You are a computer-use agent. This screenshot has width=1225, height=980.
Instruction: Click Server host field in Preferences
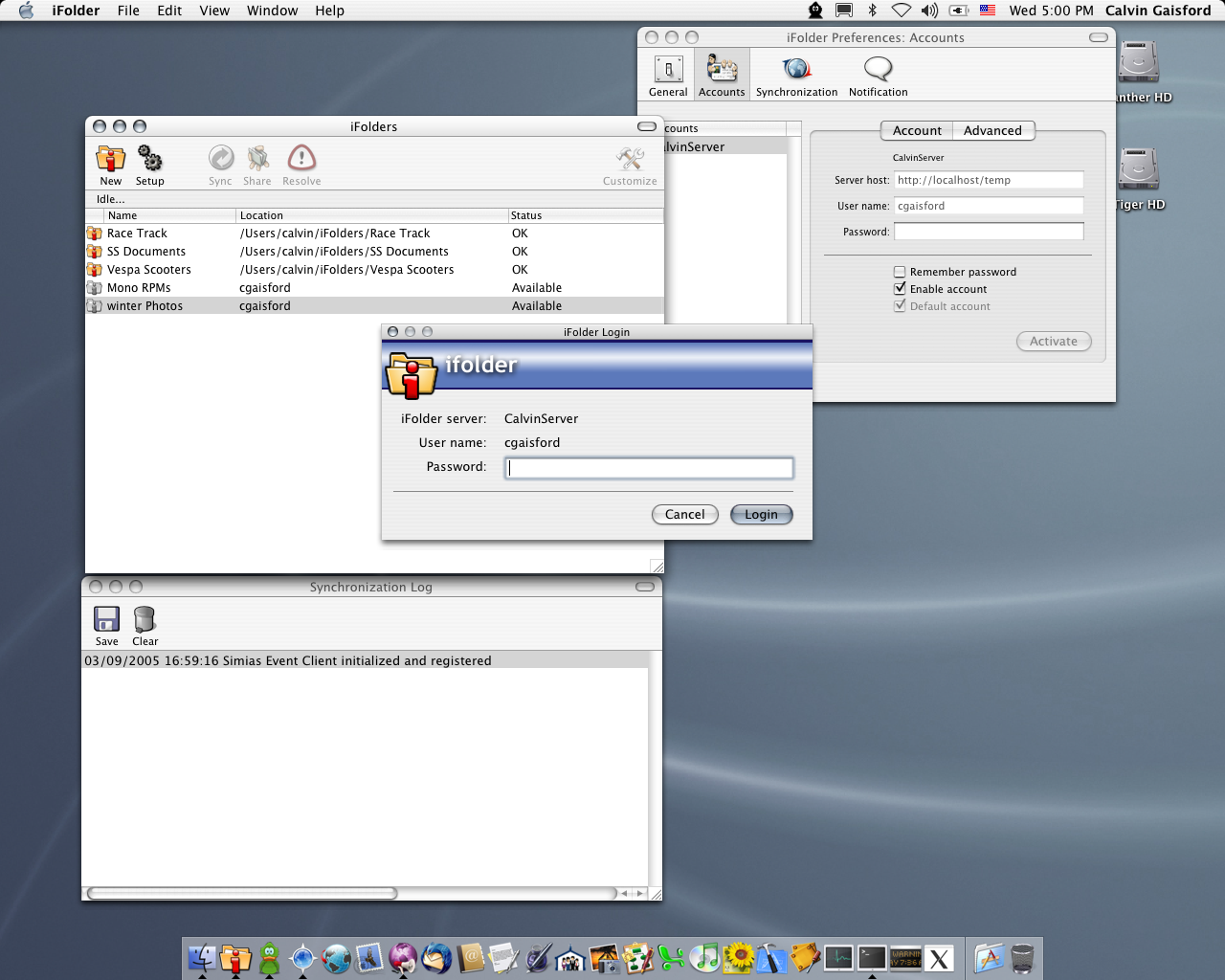(x=989, y=180)
